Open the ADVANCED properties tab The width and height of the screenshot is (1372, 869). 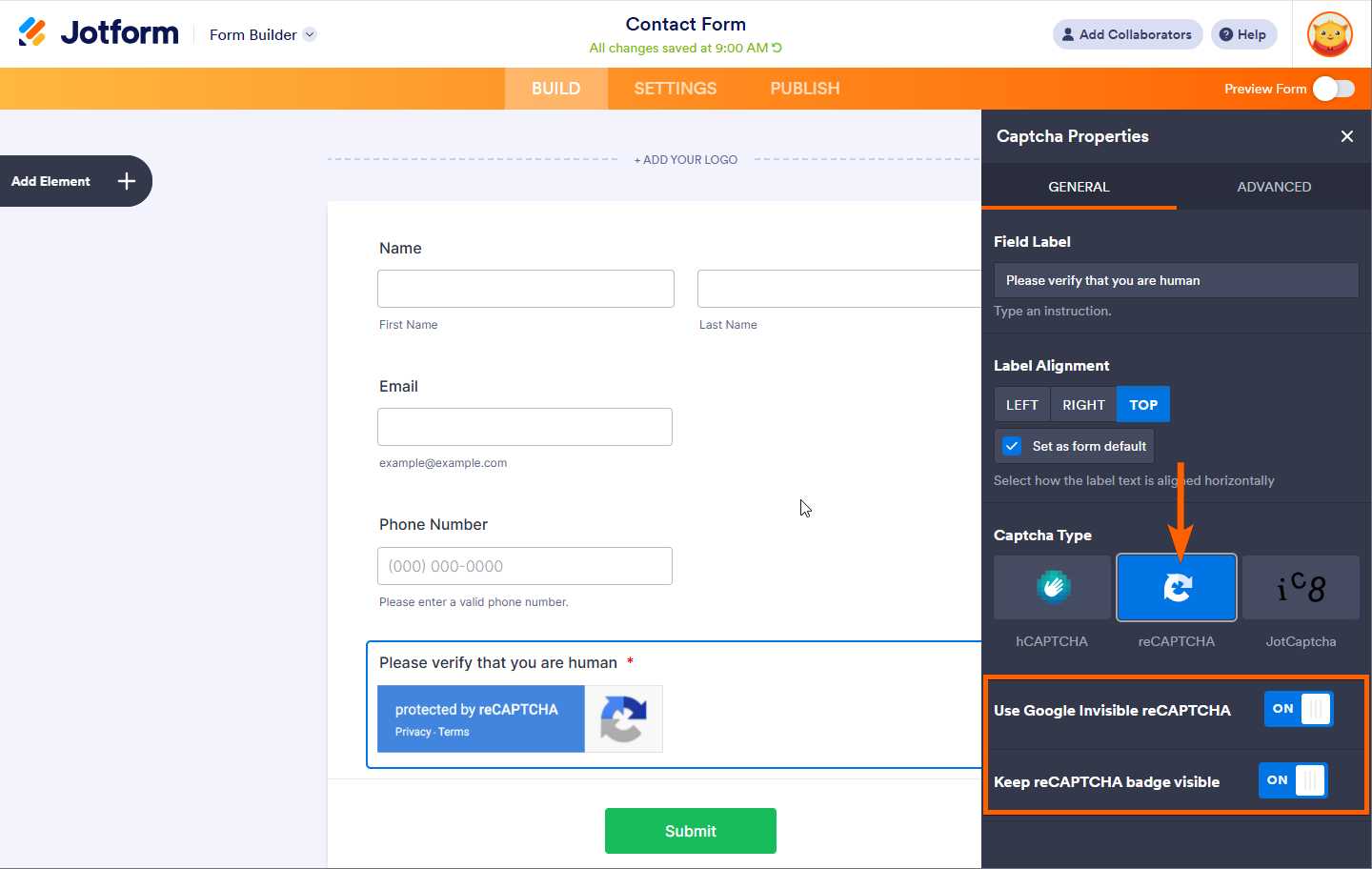(x=1274, y=187)
